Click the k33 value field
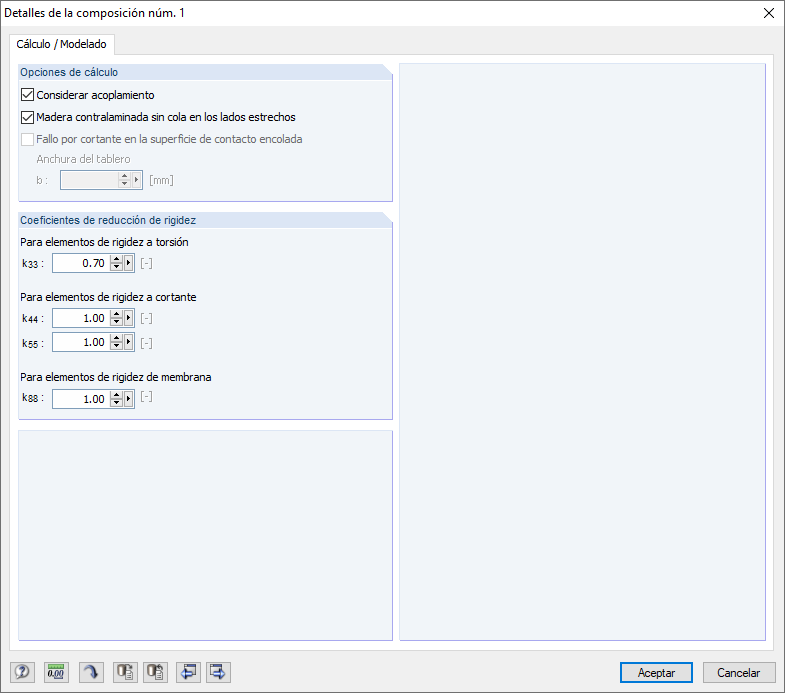This screenshot has width=785, height=693. pyautogui.click(x=80, y=263)
